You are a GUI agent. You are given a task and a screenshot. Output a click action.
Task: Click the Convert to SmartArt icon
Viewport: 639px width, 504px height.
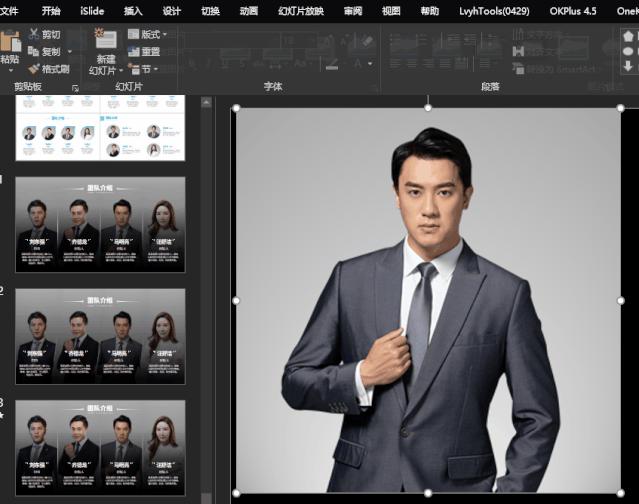coord(518,69)
